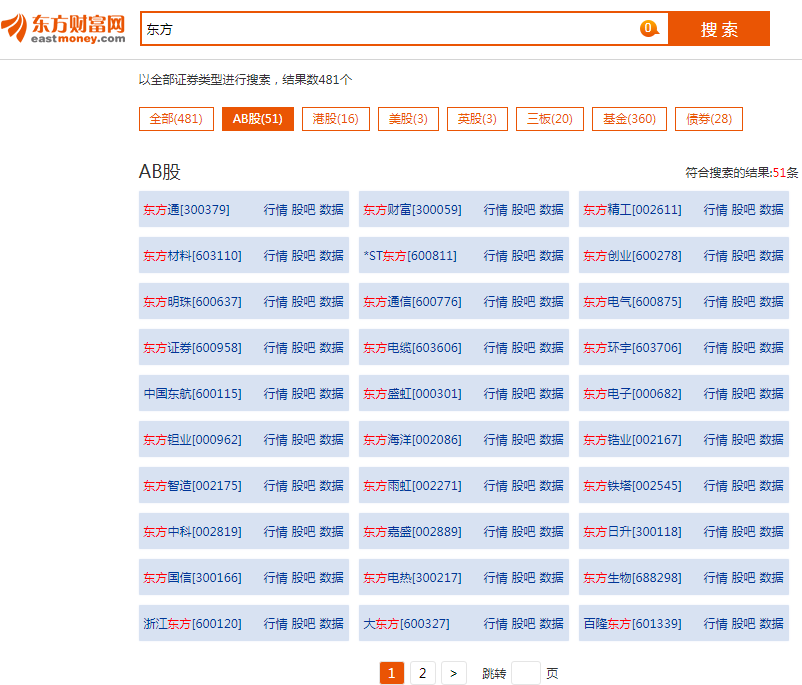Click 行情 for *ST东方[600811]
Screen dimensions: 802x685
click(x=496, y=256)
